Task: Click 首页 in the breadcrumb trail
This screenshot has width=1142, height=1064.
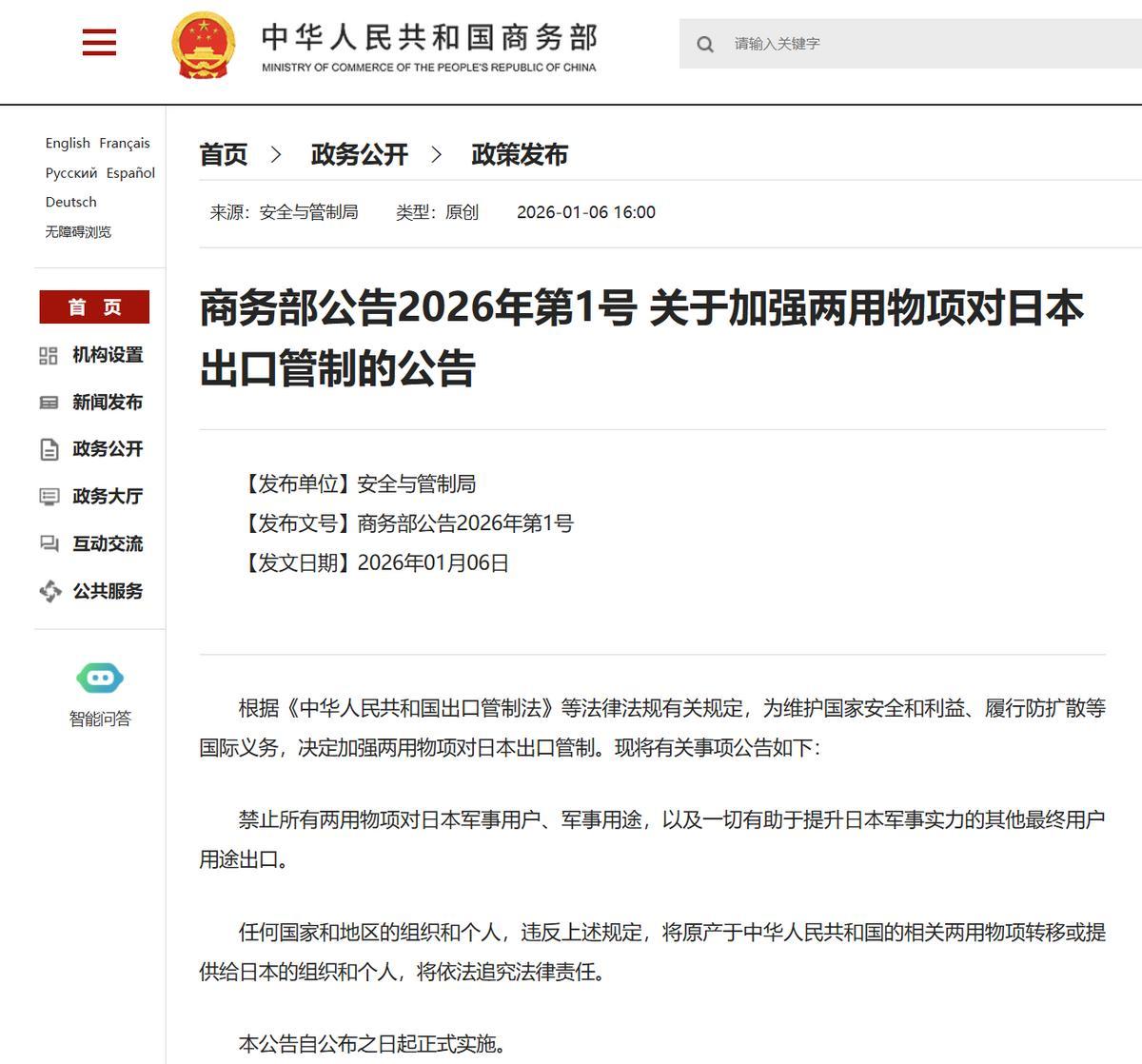Action: point(222,154)
